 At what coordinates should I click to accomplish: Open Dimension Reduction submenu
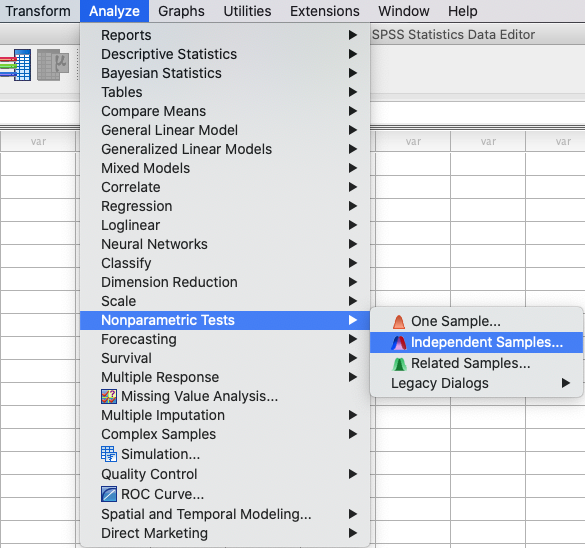(225, 282)
